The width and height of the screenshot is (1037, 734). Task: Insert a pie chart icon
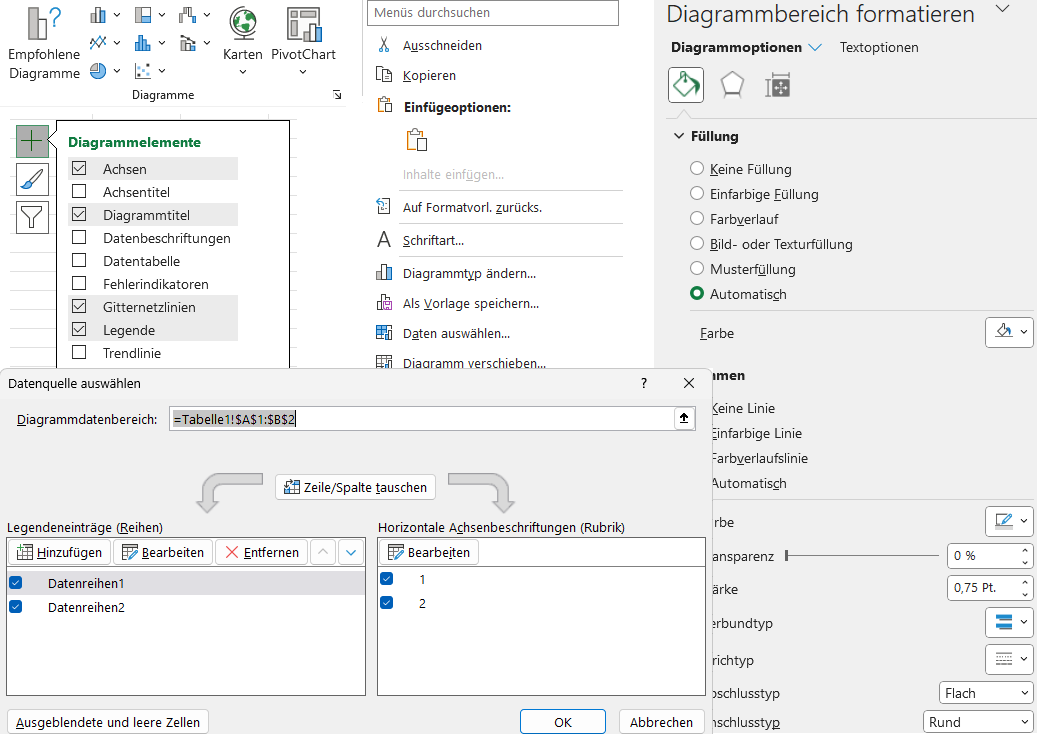pyautogui.click(x=98, y=70)
